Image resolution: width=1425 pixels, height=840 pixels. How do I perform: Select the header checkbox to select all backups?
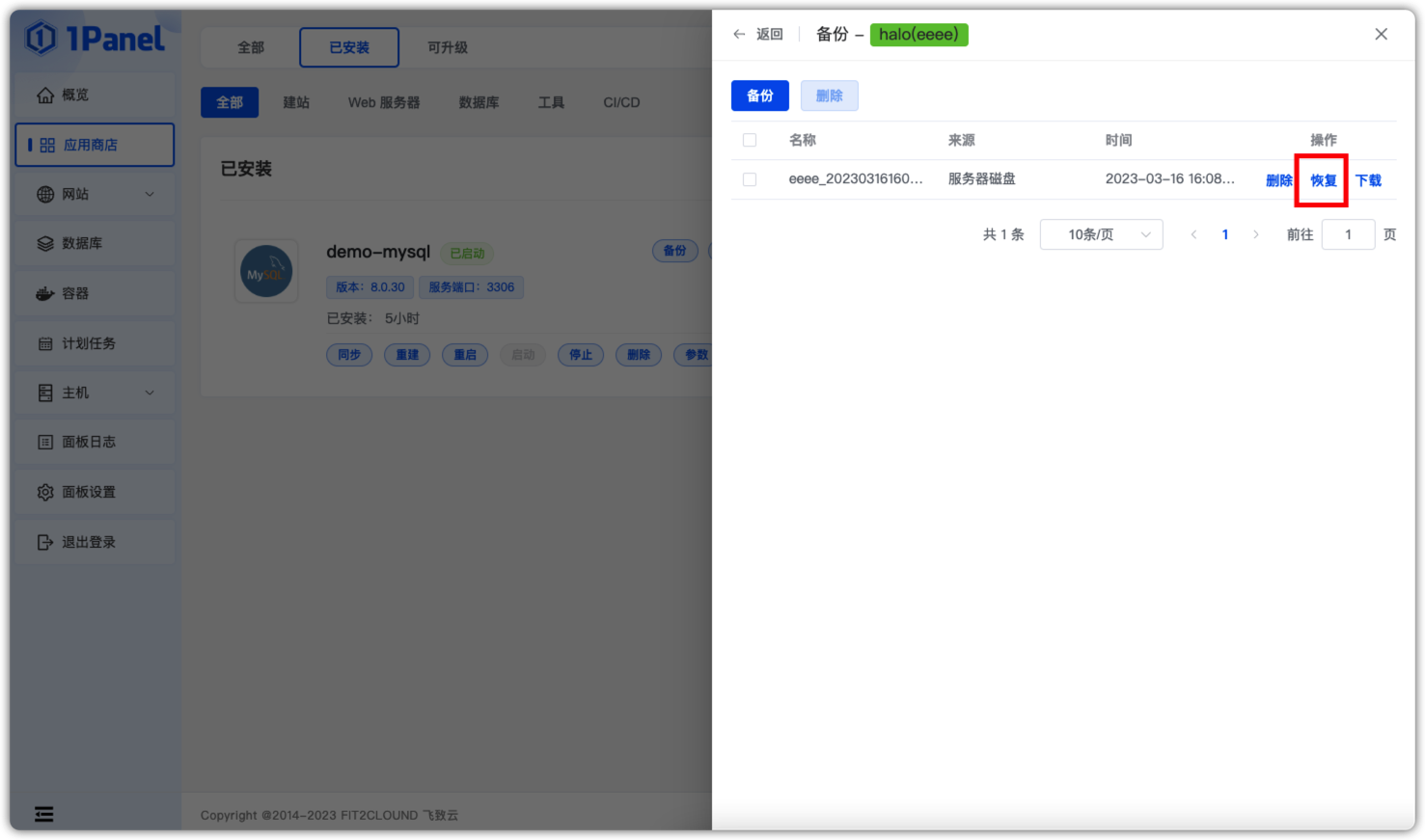(x=750, y=139)
